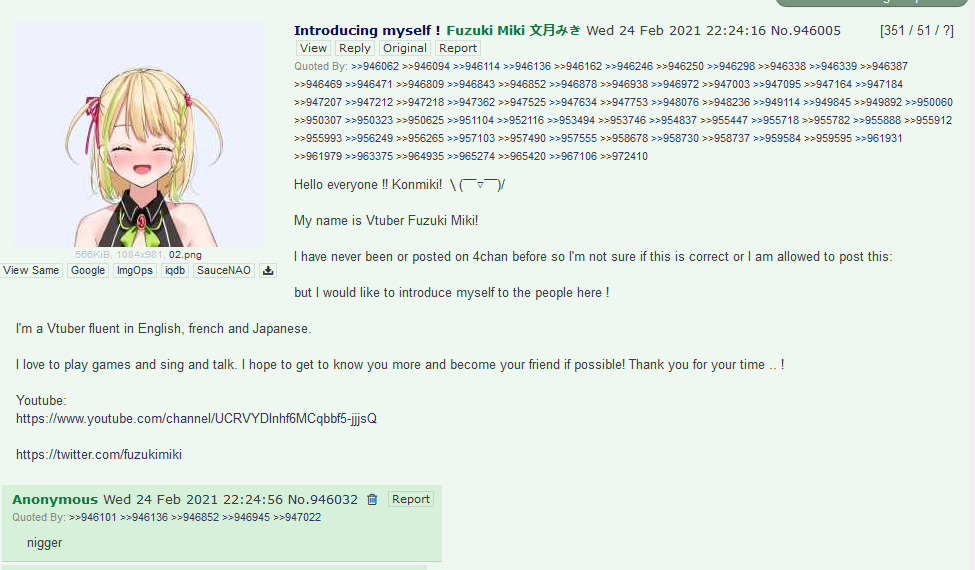Click the trash icon on post 946032
Image resolution: width=975 pixels, height=570 pixels.
point(372,500)
